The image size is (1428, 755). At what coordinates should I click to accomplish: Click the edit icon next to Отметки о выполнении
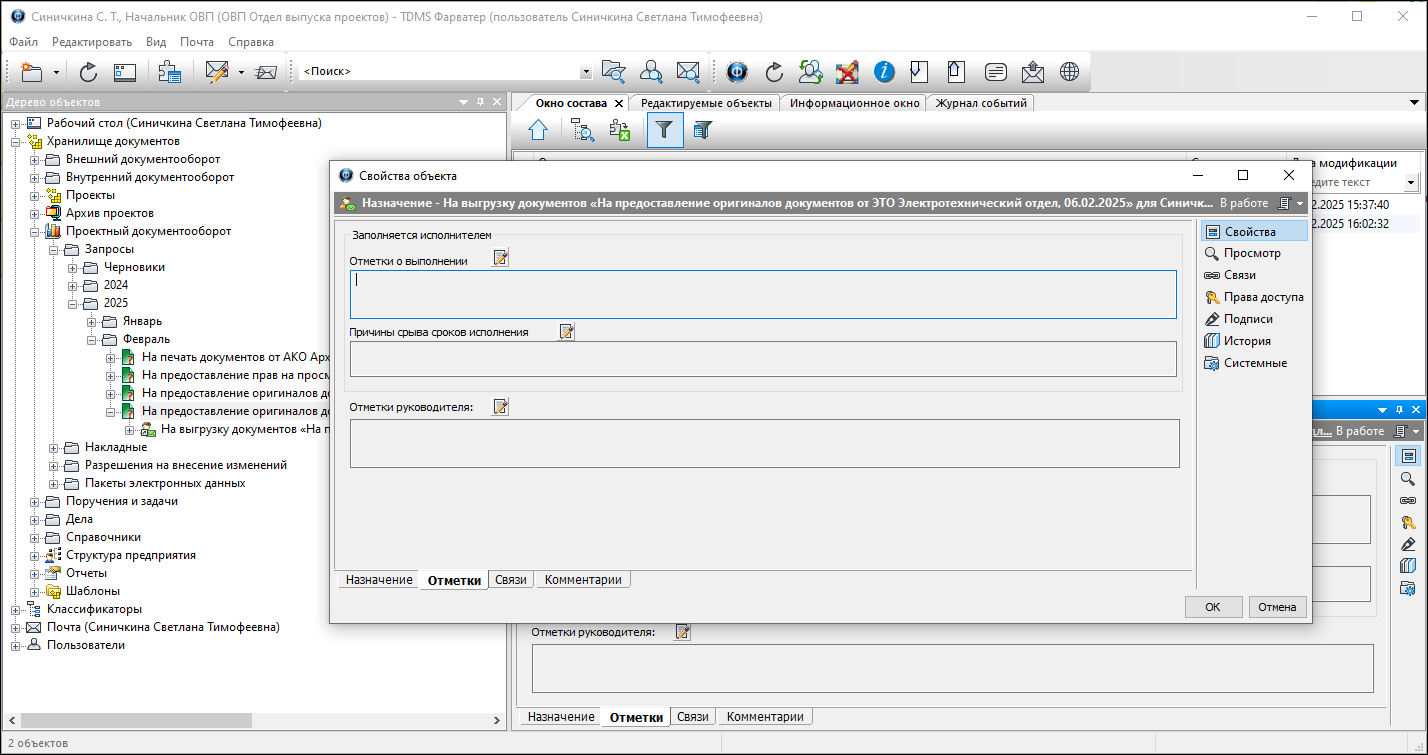point(501,259)
